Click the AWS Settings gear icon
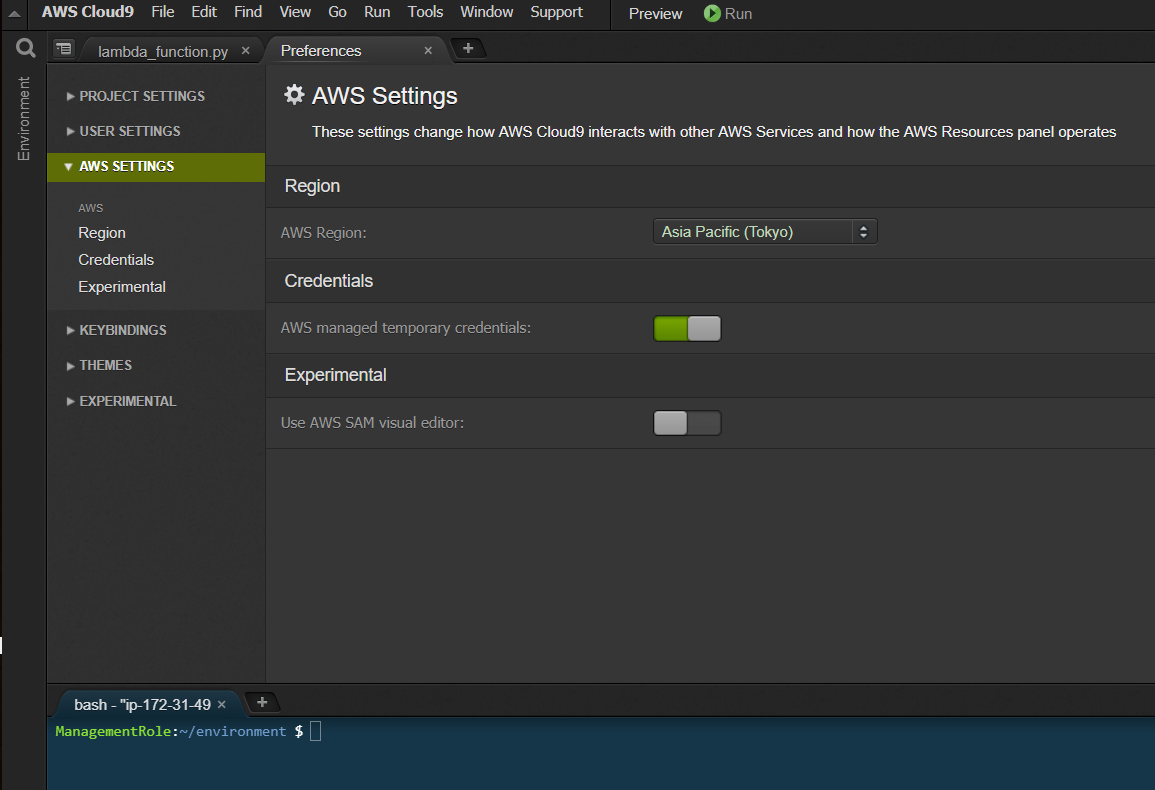1155x790 pixels. [294, 94]
